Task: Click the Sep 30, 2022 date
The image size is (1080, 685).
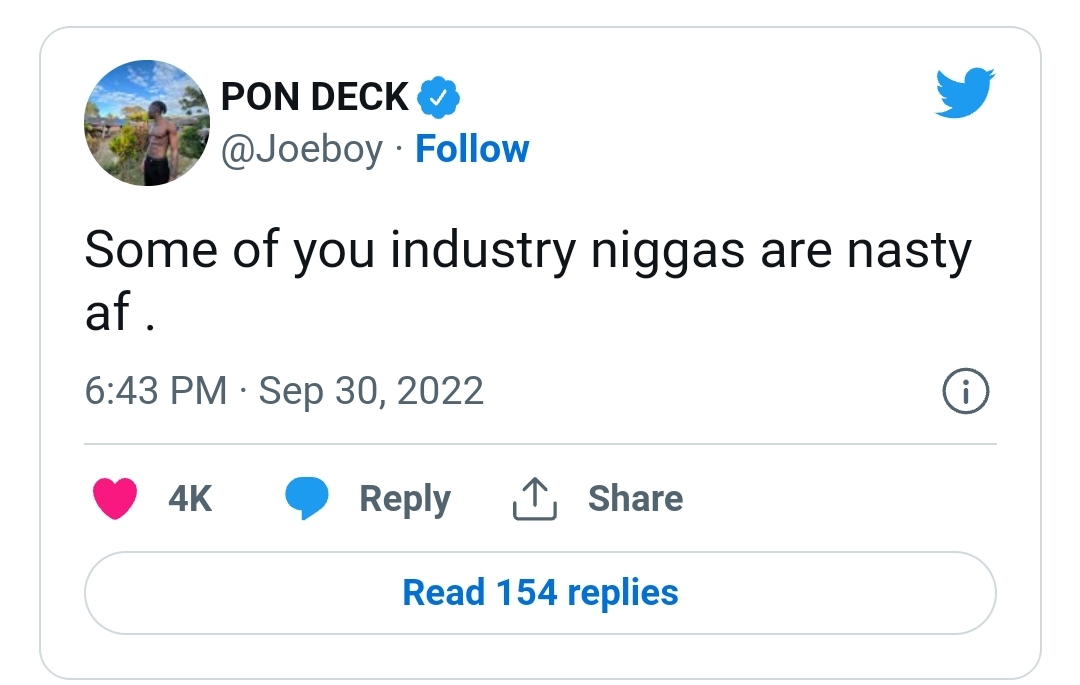Action: (x=371, y=392)
